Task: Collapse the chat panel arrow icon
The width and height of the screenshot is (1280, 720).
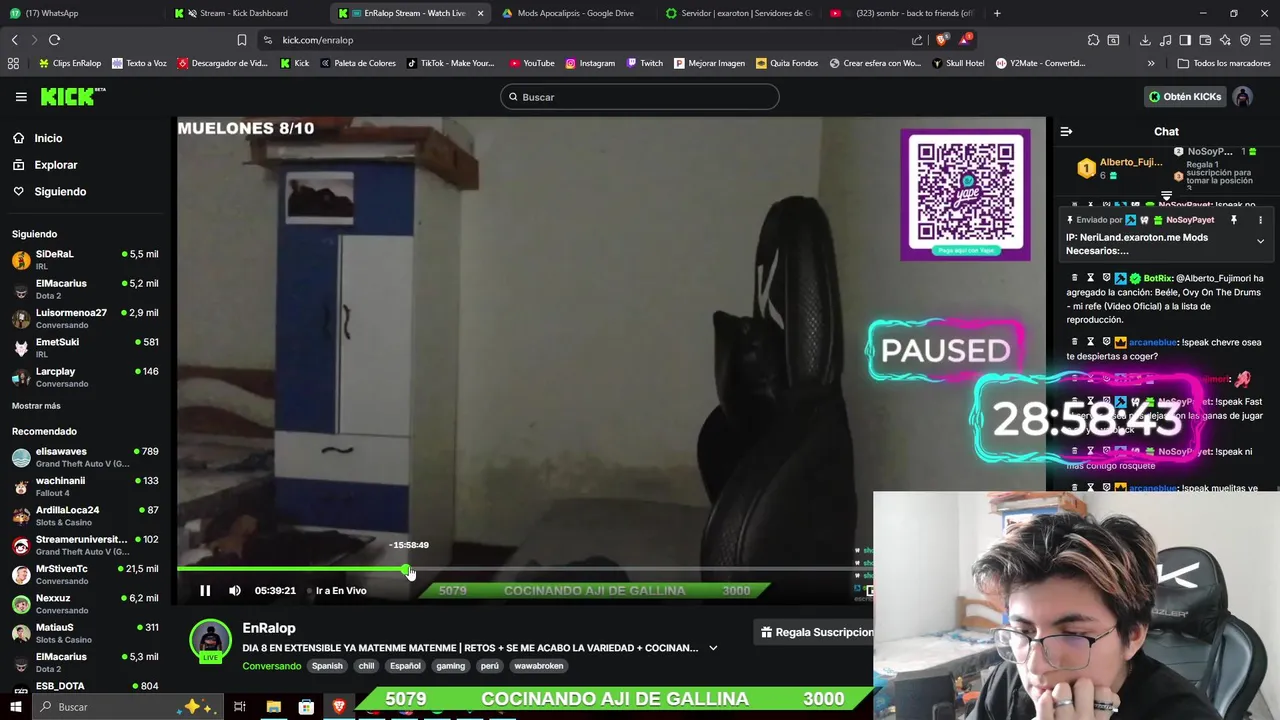Action: (x=1066, y=131)
